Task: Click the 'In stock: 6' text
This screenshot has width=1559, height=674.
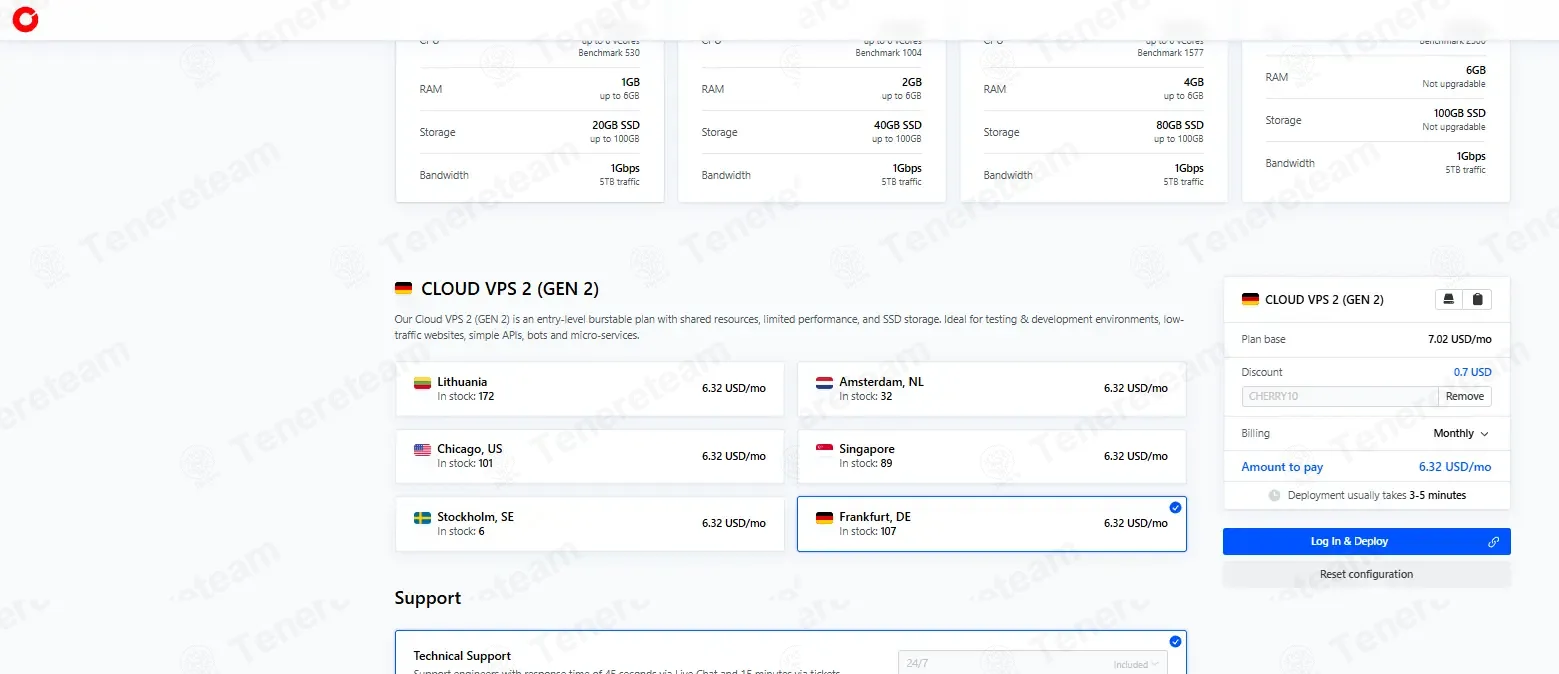Action: coord(461,532)
